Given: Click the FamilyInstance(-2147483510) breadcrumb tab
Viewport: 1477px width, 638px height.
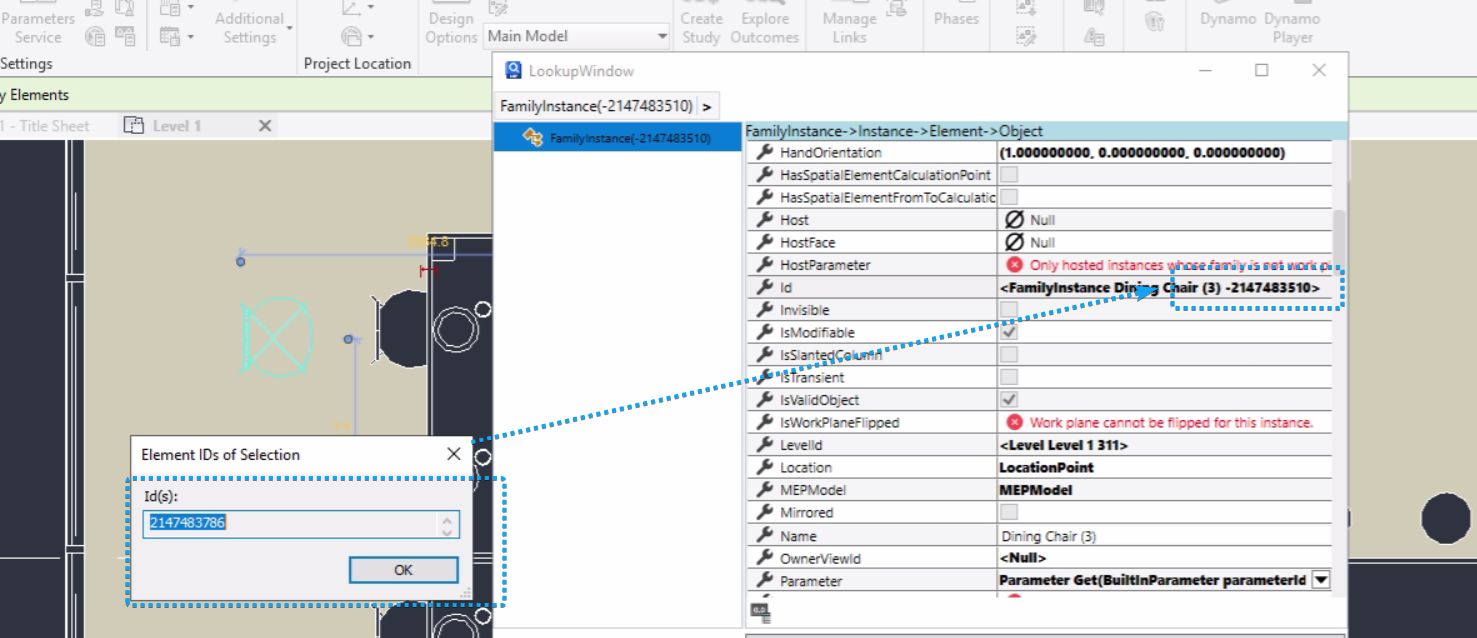Looking at the screenshot, I should (x=596, y=106).
